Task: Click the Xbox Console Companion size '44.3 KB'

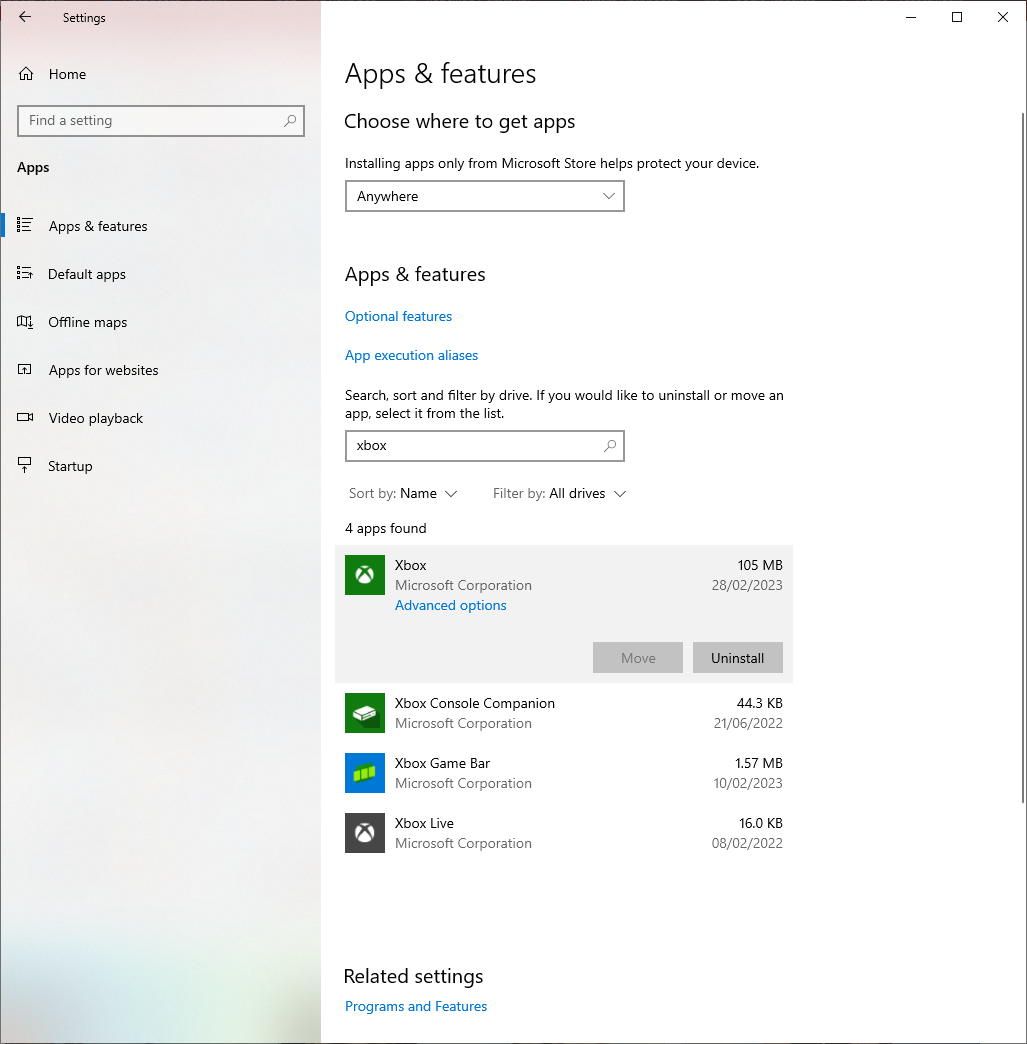Action: tap(760, 703)
